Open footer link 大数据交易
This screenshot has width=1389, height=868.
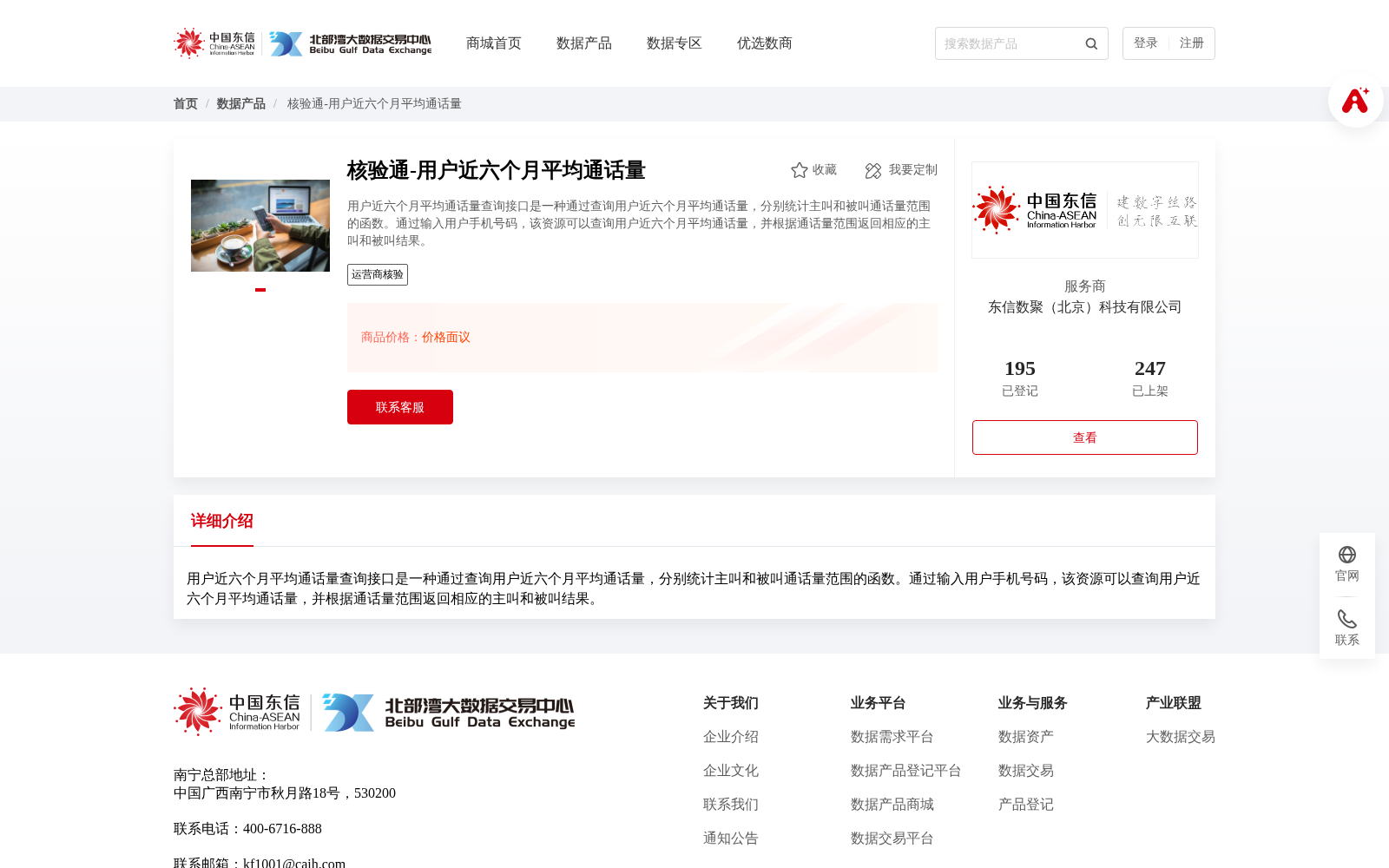coord(1181,737)
